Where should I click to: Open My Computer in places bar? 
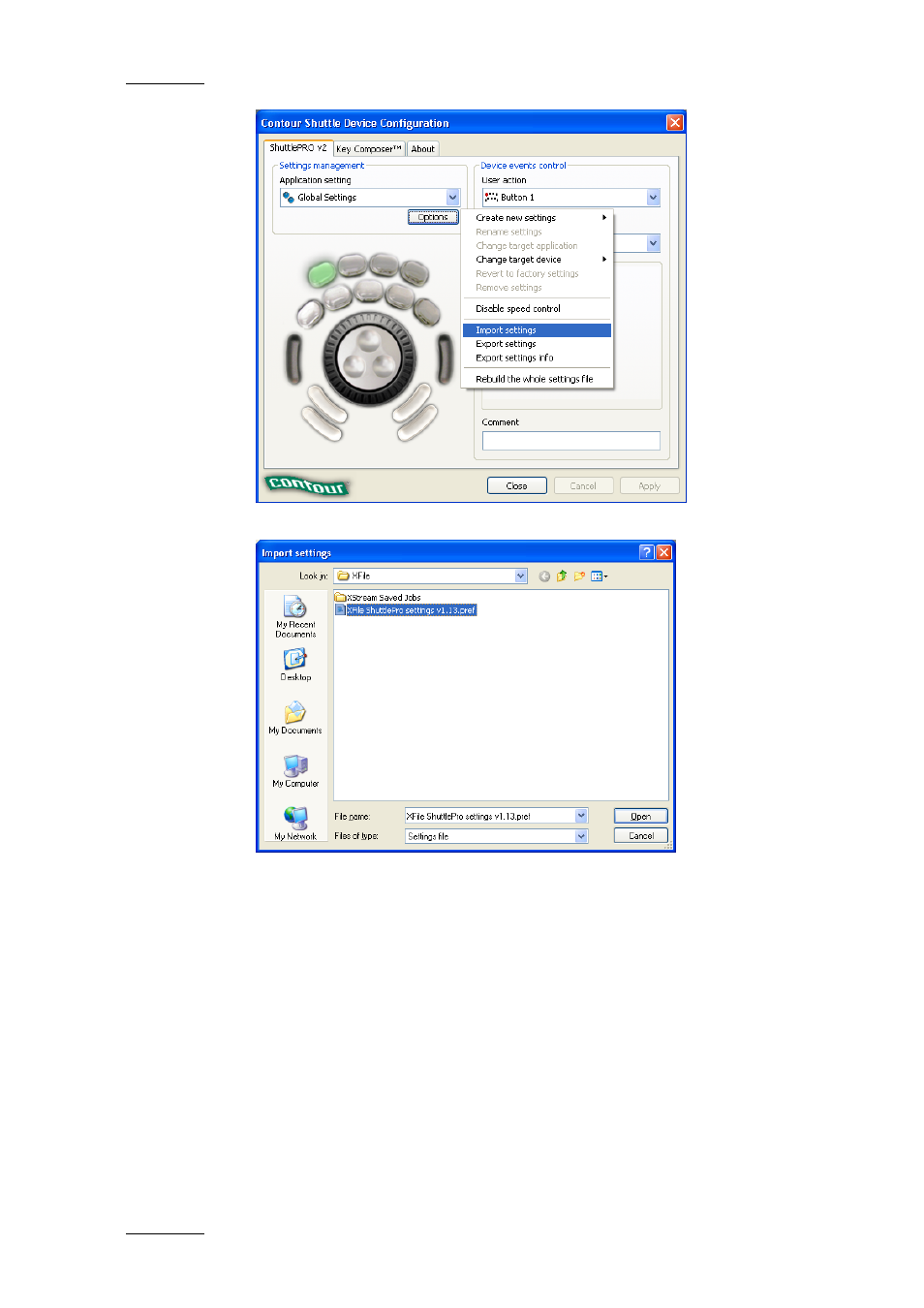click(x=295, y=771)
